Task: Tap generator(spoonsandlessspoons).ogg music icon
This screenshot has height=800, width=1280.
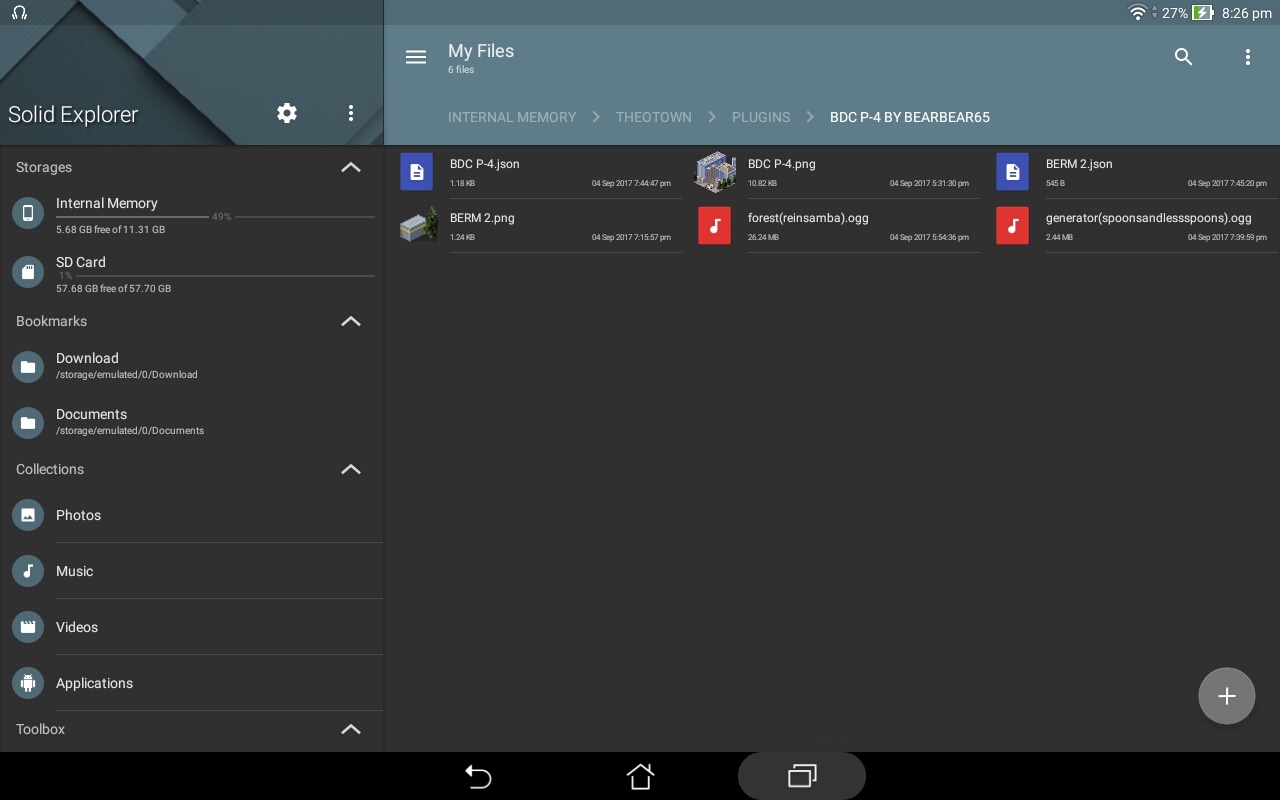Action: tap(1013, 226)
